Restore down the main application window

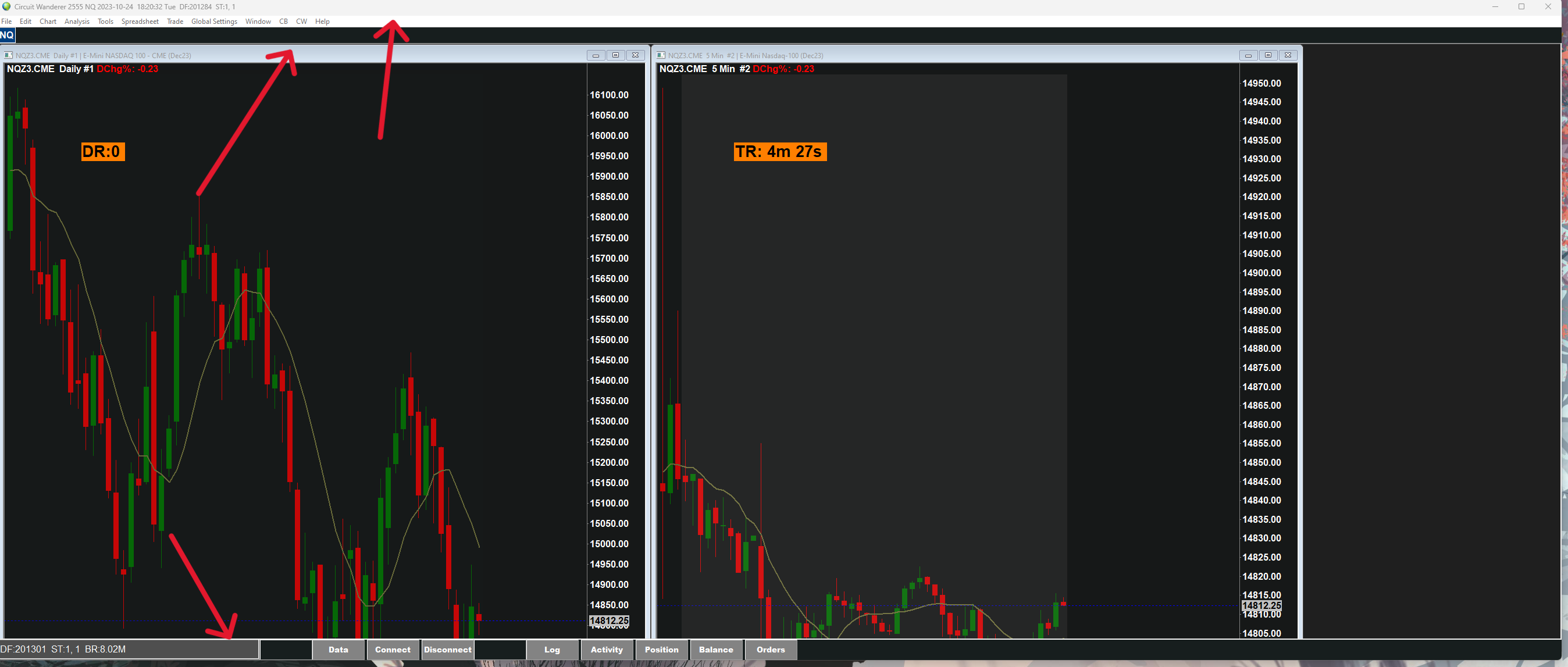coord(1520,7)
